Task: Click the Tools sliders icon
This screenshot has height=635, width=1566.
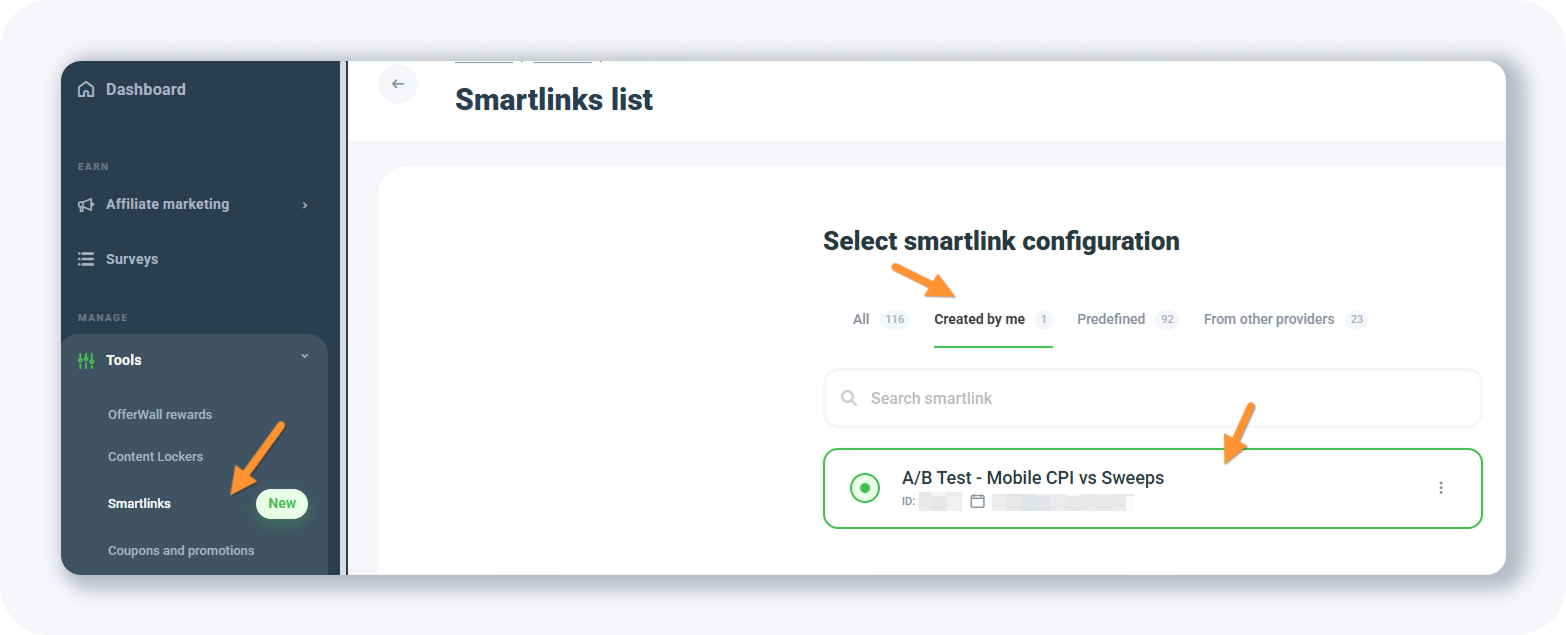Action: click(87, 360)
